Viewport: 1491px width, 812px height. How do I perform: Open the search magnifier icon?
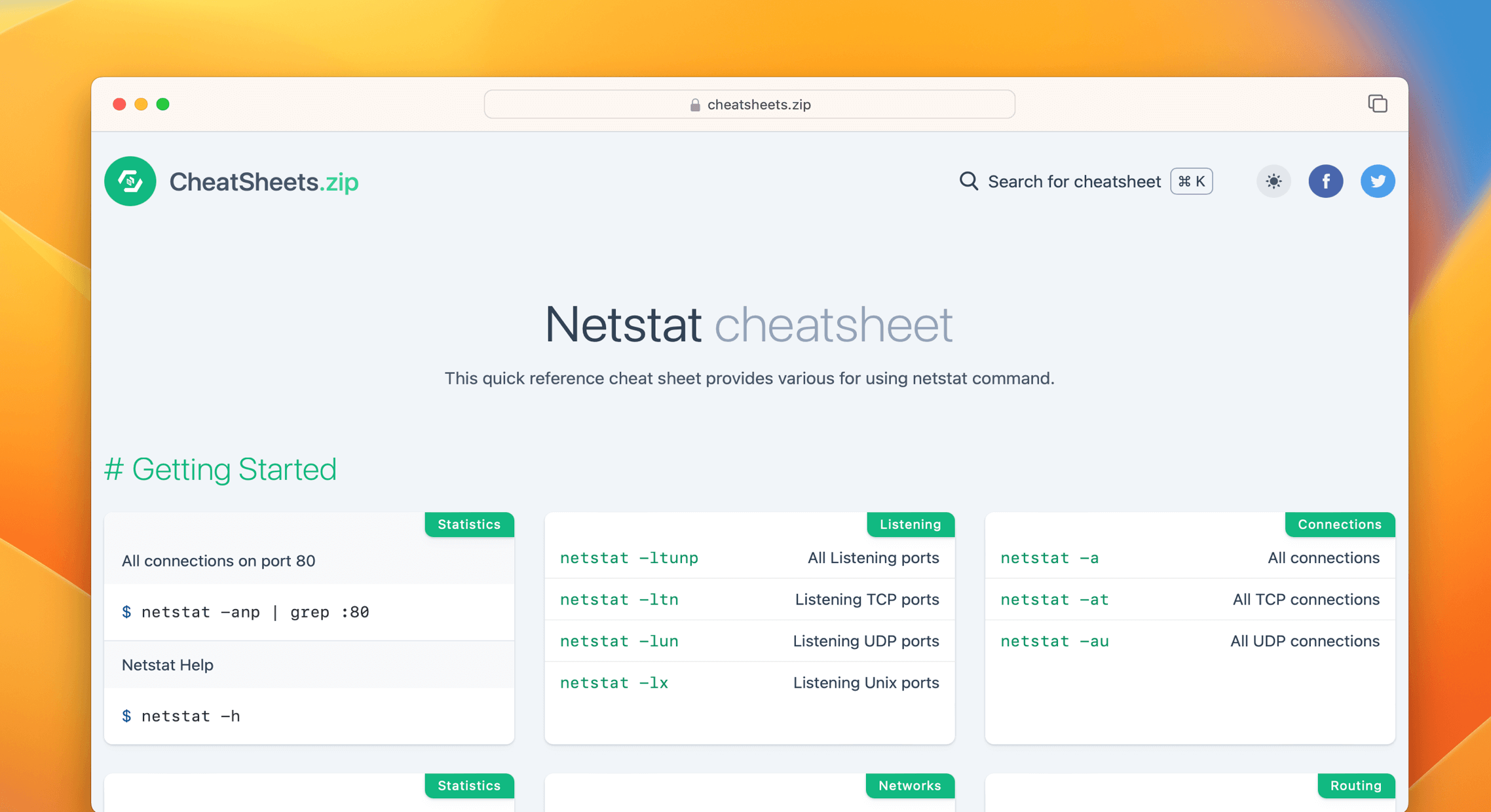(968, 181)
